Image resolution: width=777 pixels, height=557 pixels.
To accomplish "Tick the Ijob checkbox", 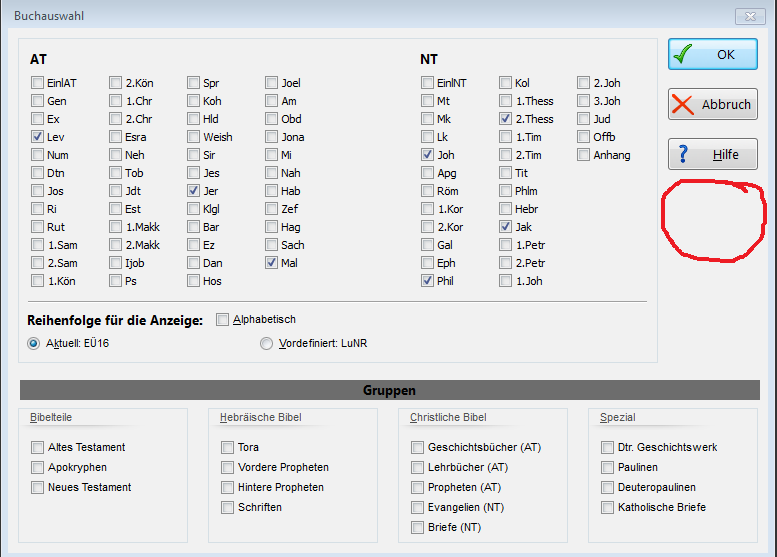I will click(x=115, y=263).
